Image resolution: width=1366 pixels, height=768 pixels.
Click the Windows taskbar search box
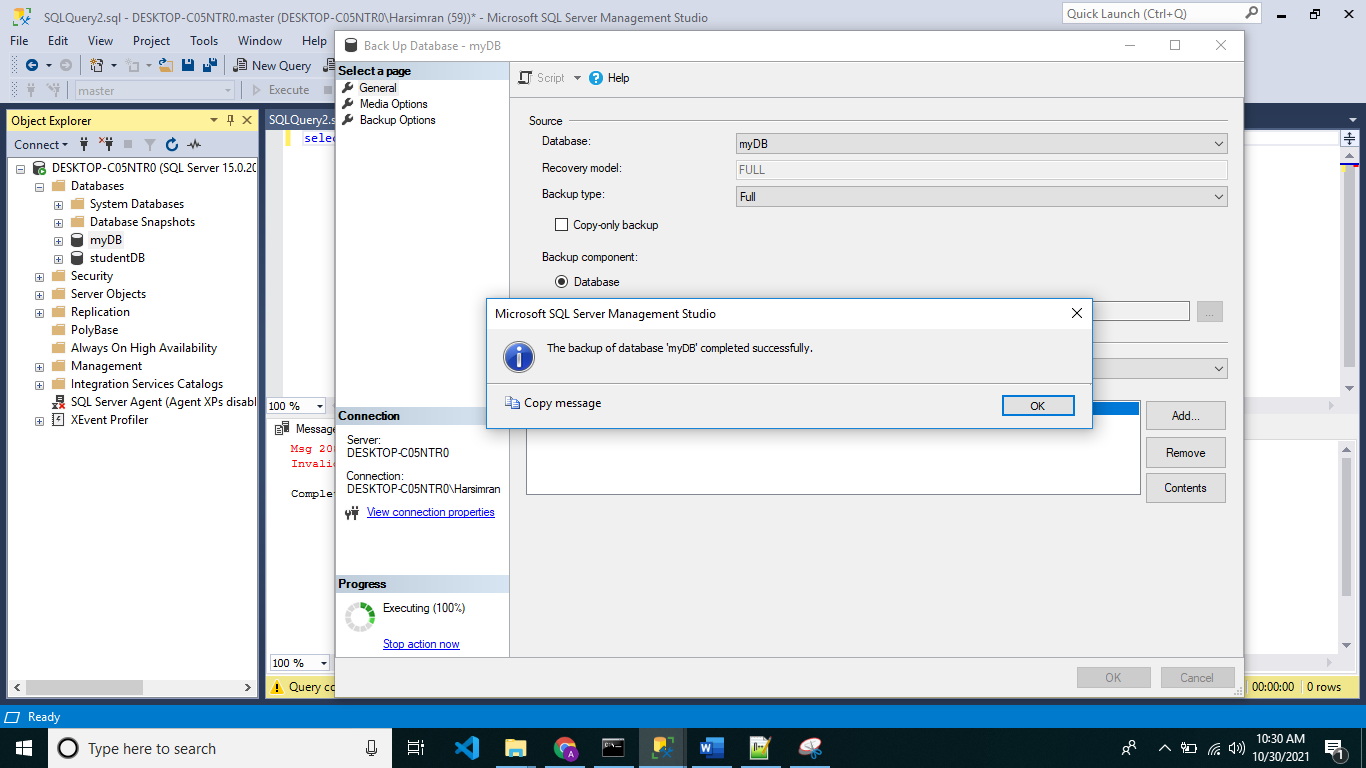(218, 748)
